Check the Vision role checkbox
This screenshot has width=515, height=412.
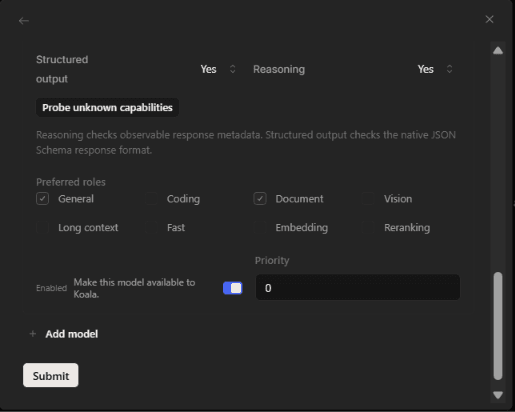tap(368, 199)
